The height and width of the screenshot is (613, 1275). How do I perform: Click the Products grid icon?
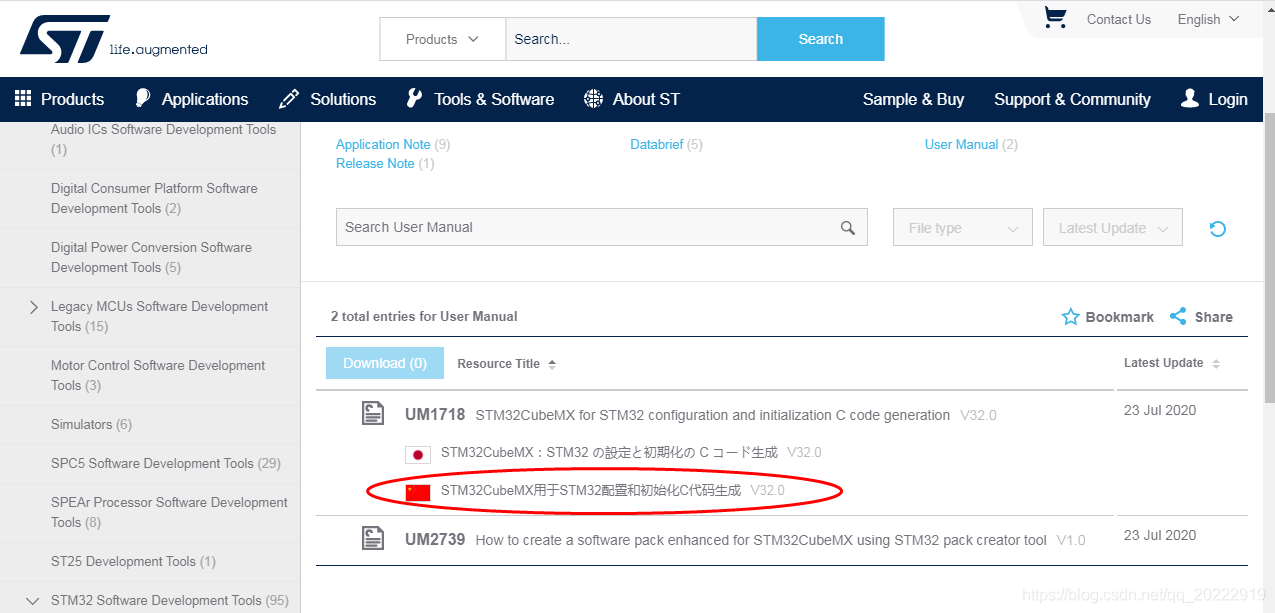point(23,98)
